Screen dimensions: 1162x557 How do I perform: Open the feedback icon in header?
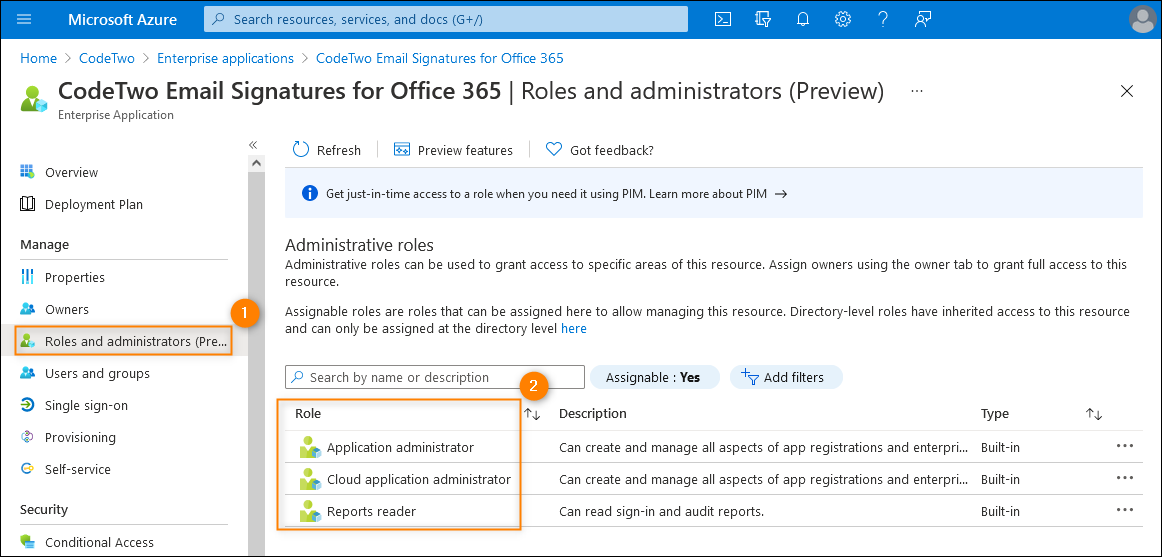[x=922, y=19]
